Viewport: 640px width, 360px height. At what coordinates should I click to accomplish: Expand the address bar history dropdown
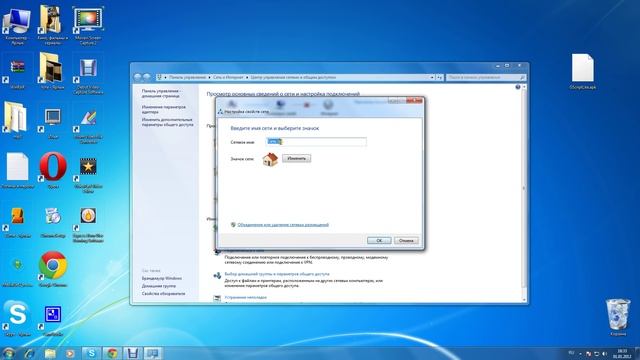pos(432,77)
